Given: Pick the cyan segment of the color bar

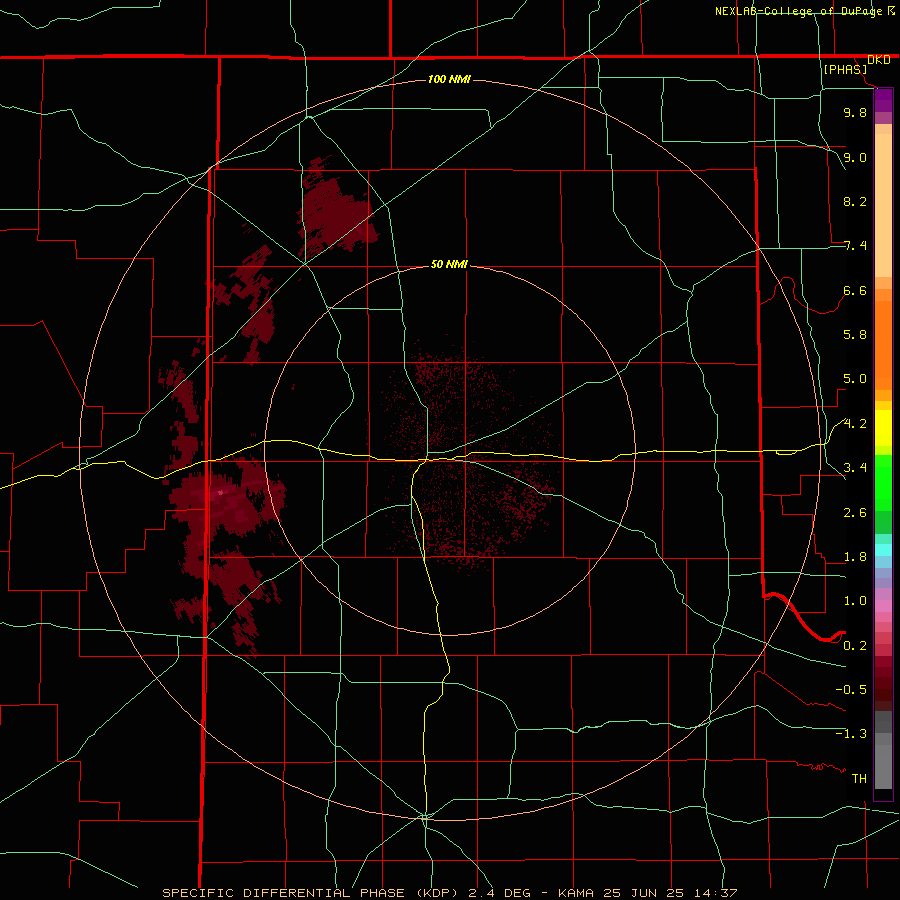Looking at the screenshot, I should 883,549.
